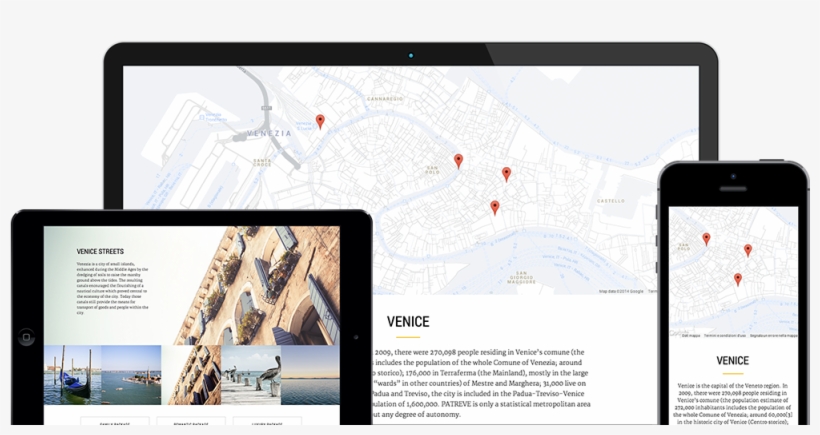Choose the Family Package button
Viewport: 820px width, 435px height.
(x=115, y=422)
